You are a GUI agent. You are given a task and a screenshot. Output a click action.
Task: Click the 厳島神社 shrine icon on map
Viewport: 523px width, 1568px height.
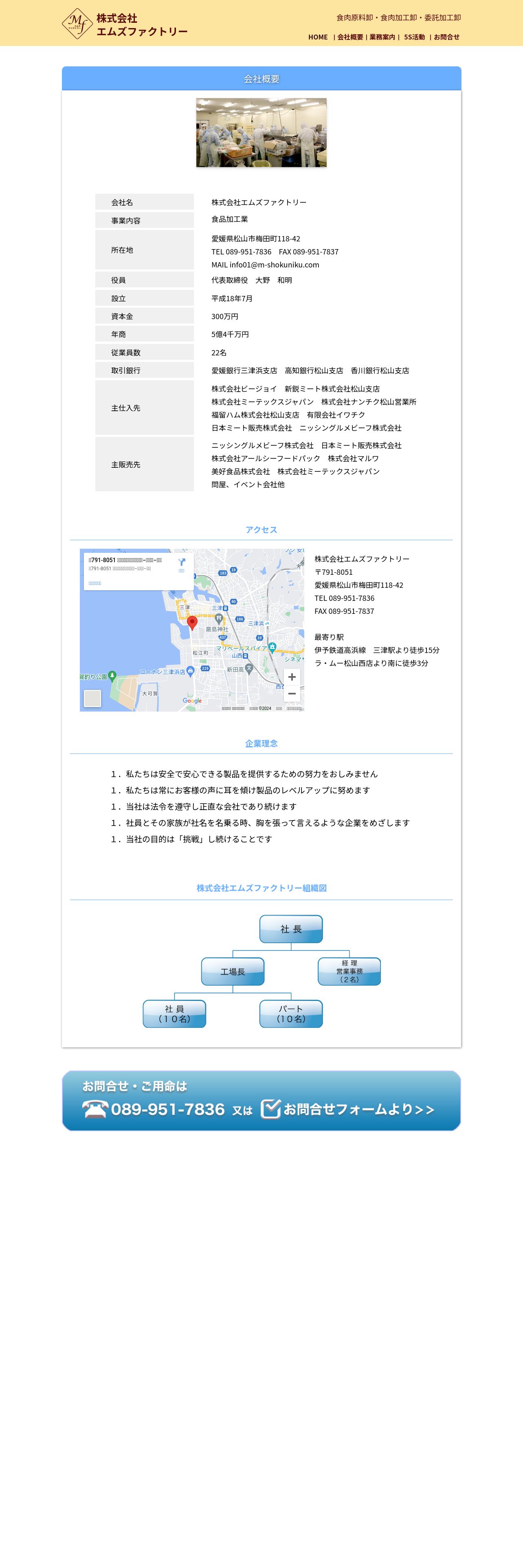click(x=218, y=618)
